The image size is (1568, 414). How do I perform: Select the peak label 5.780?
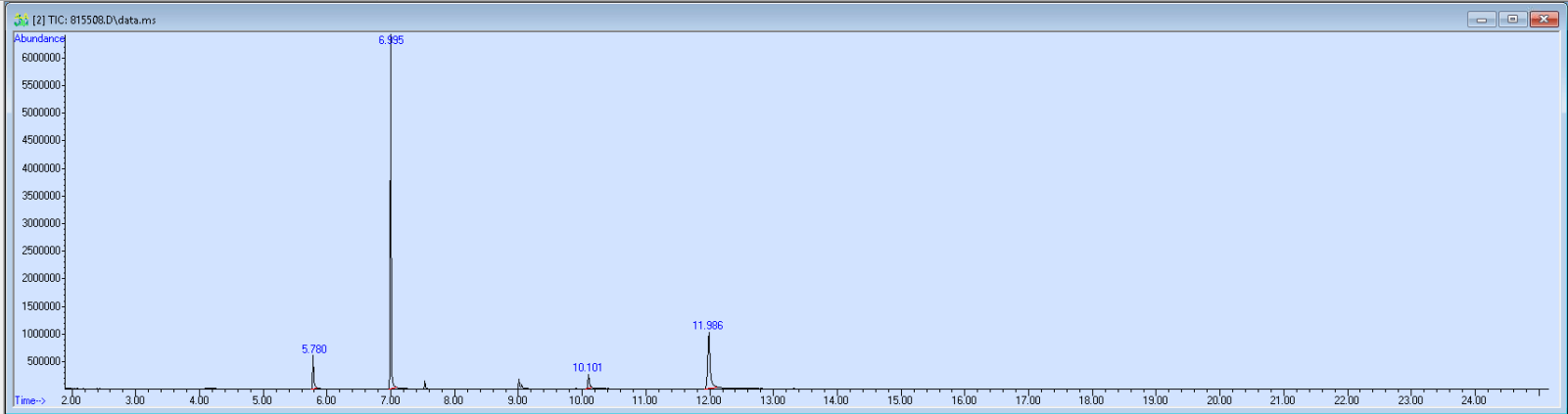point(314,349)
